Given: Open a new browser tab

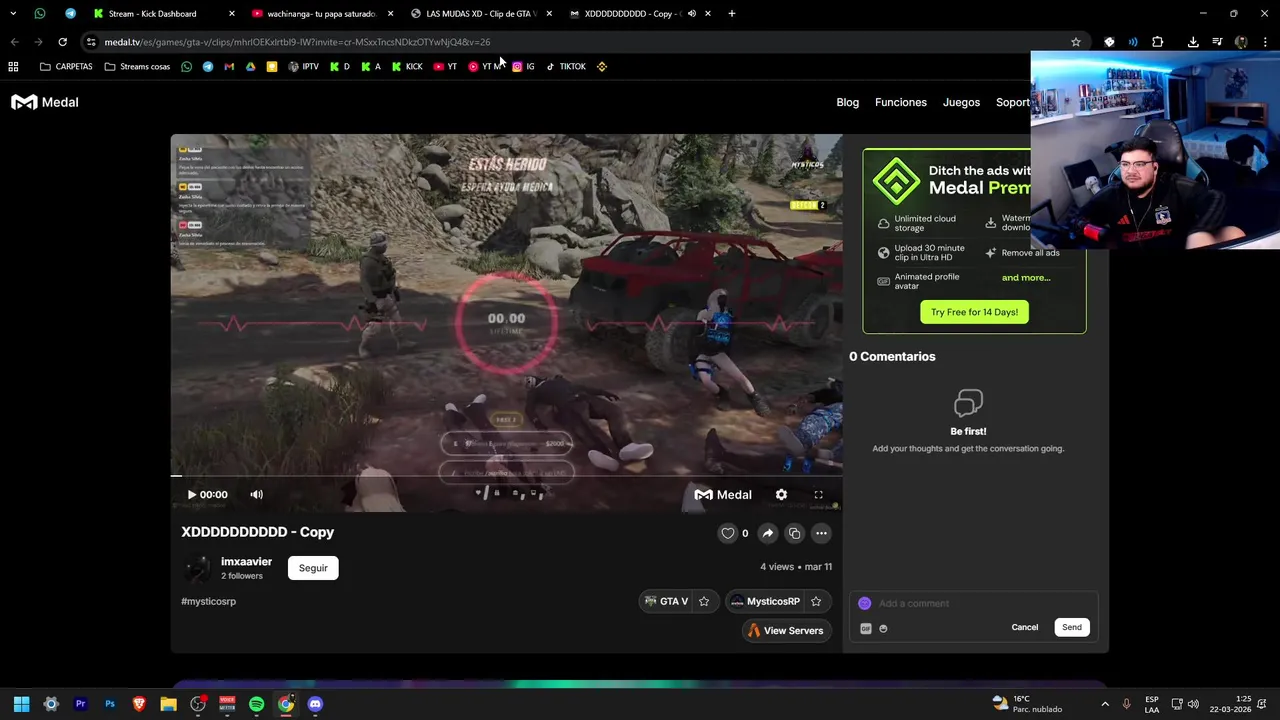Looking at the screenshot, I should [732, 14].
